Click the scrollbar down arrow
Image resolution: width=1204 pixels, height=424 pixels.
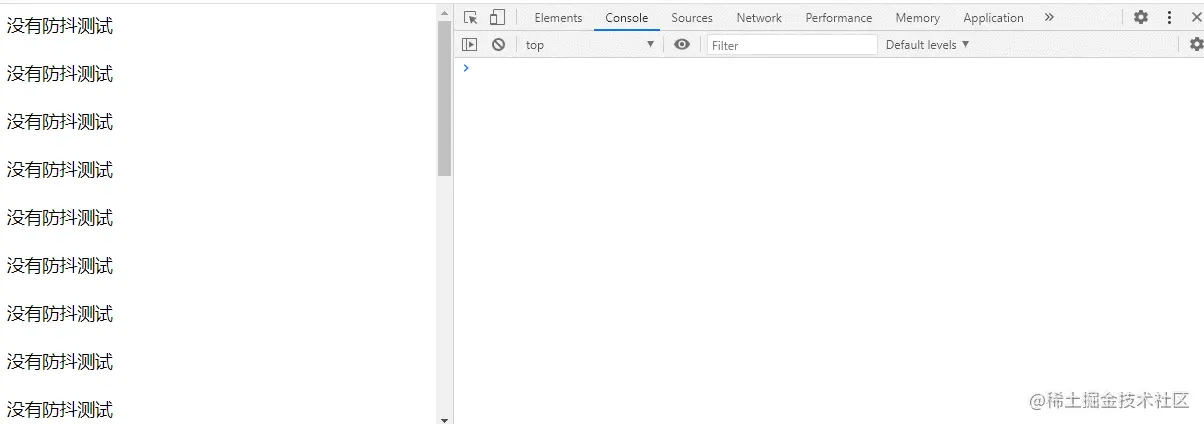pyautogui.click(x=445, y=420)
